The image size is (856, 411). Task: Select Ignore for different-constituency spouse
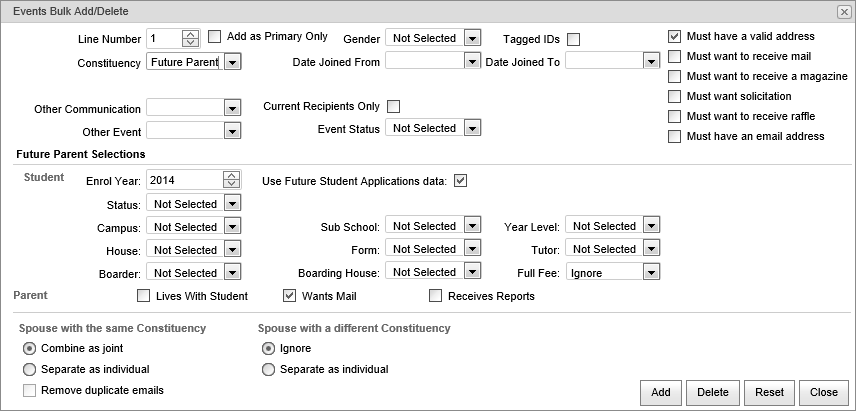[x=269, y=348]
